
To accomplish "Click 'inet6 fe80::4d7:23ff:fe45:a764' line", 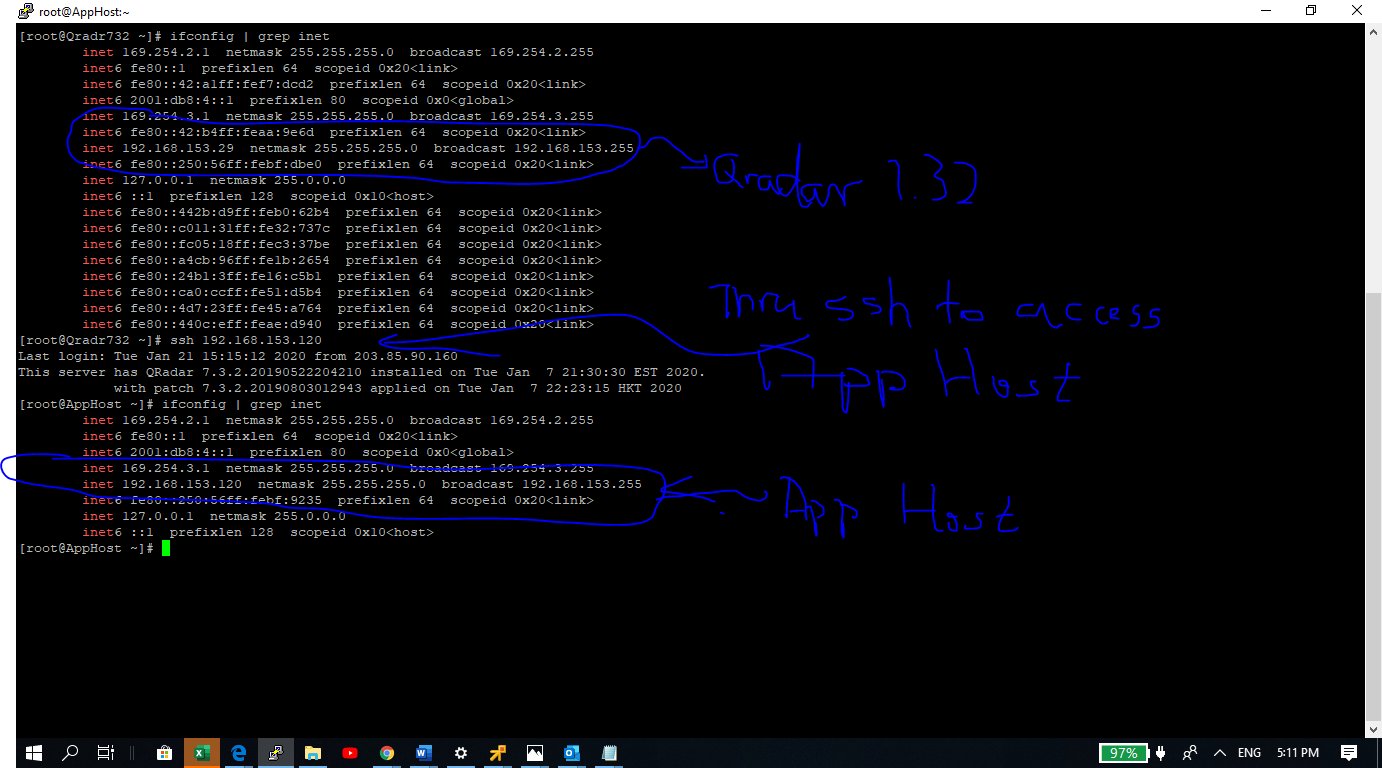I will 338,308.
